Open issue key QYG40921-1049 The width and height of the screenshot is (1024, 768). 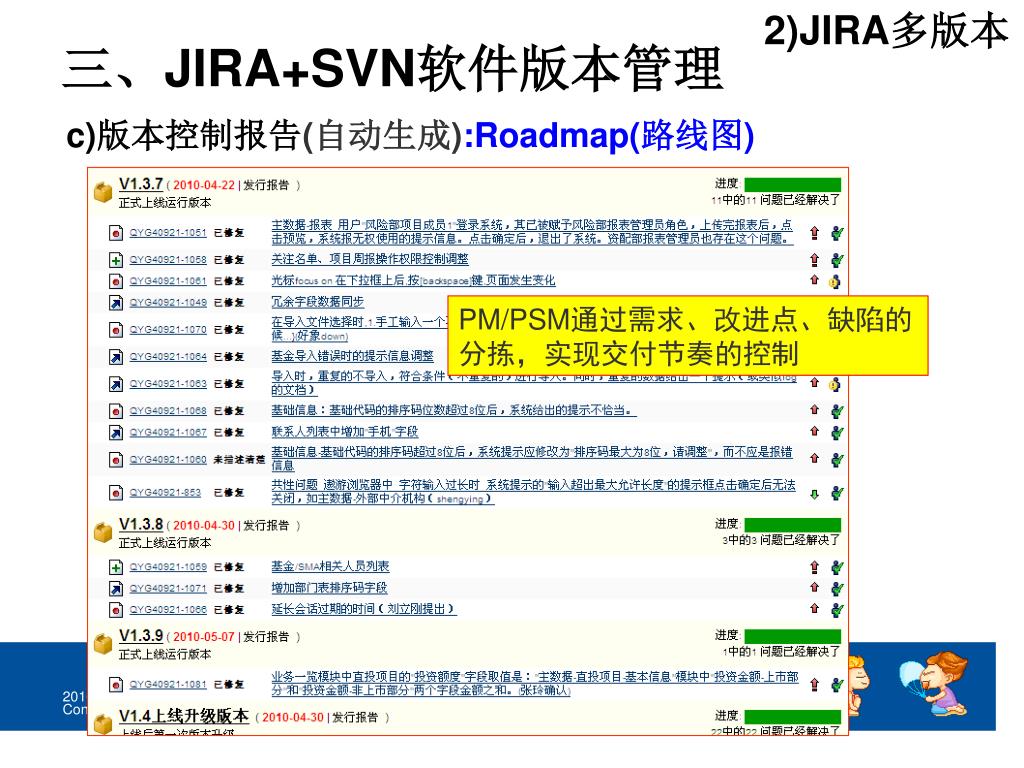(168, 303)
